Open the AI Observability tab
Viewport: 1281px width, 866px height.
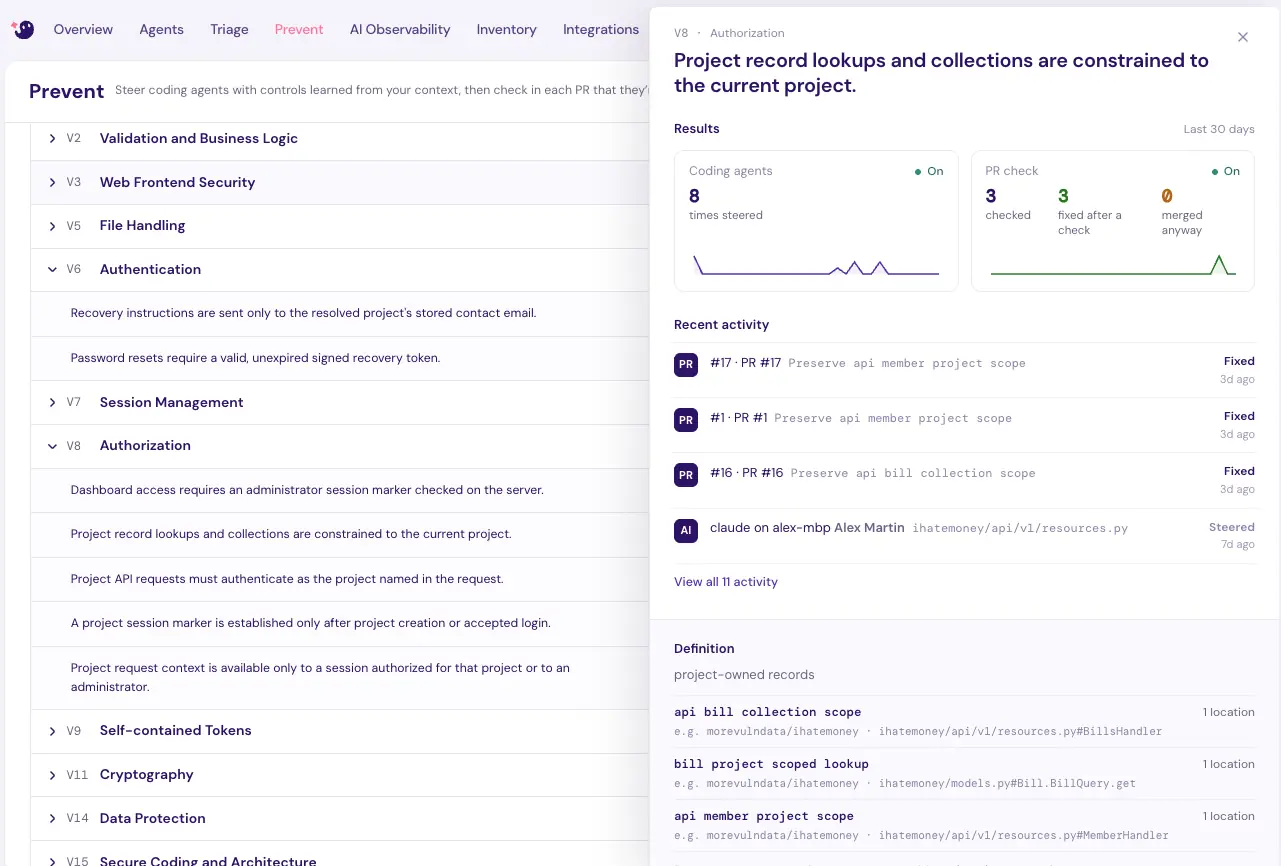400,29
